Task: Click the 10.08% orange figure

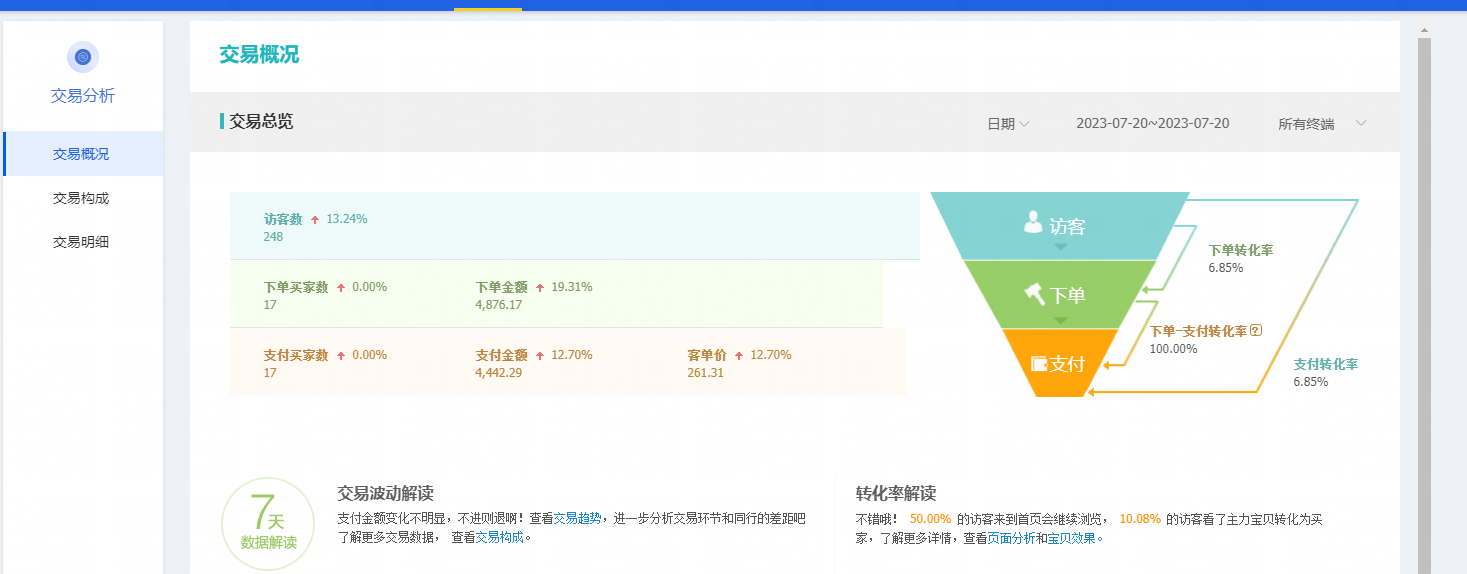Action: 1140,519
